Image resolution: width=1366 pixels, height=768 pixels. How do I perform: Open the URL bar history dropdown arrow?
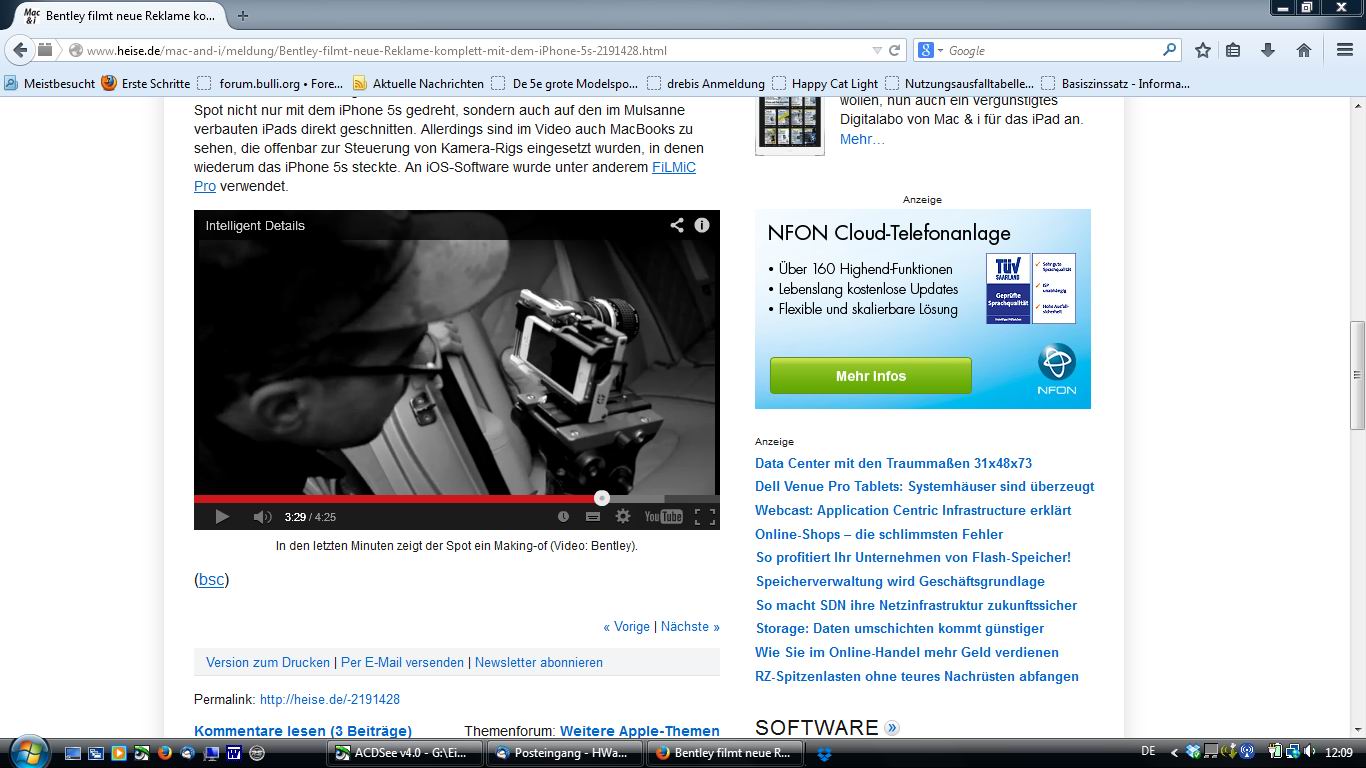(x=877, y=50)
